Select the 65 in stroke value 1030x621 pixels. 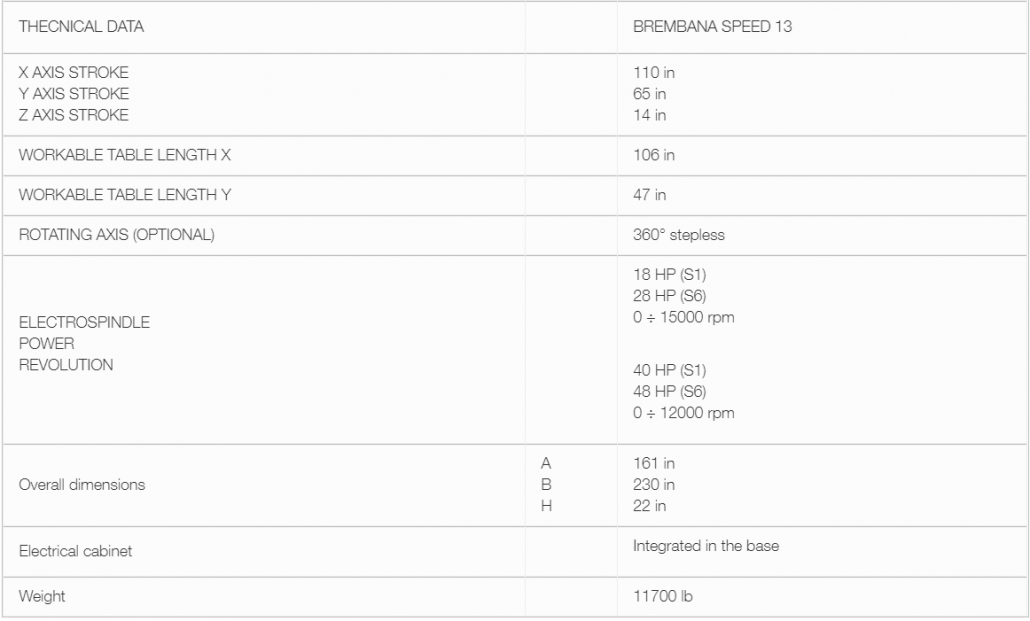[650, 94]
